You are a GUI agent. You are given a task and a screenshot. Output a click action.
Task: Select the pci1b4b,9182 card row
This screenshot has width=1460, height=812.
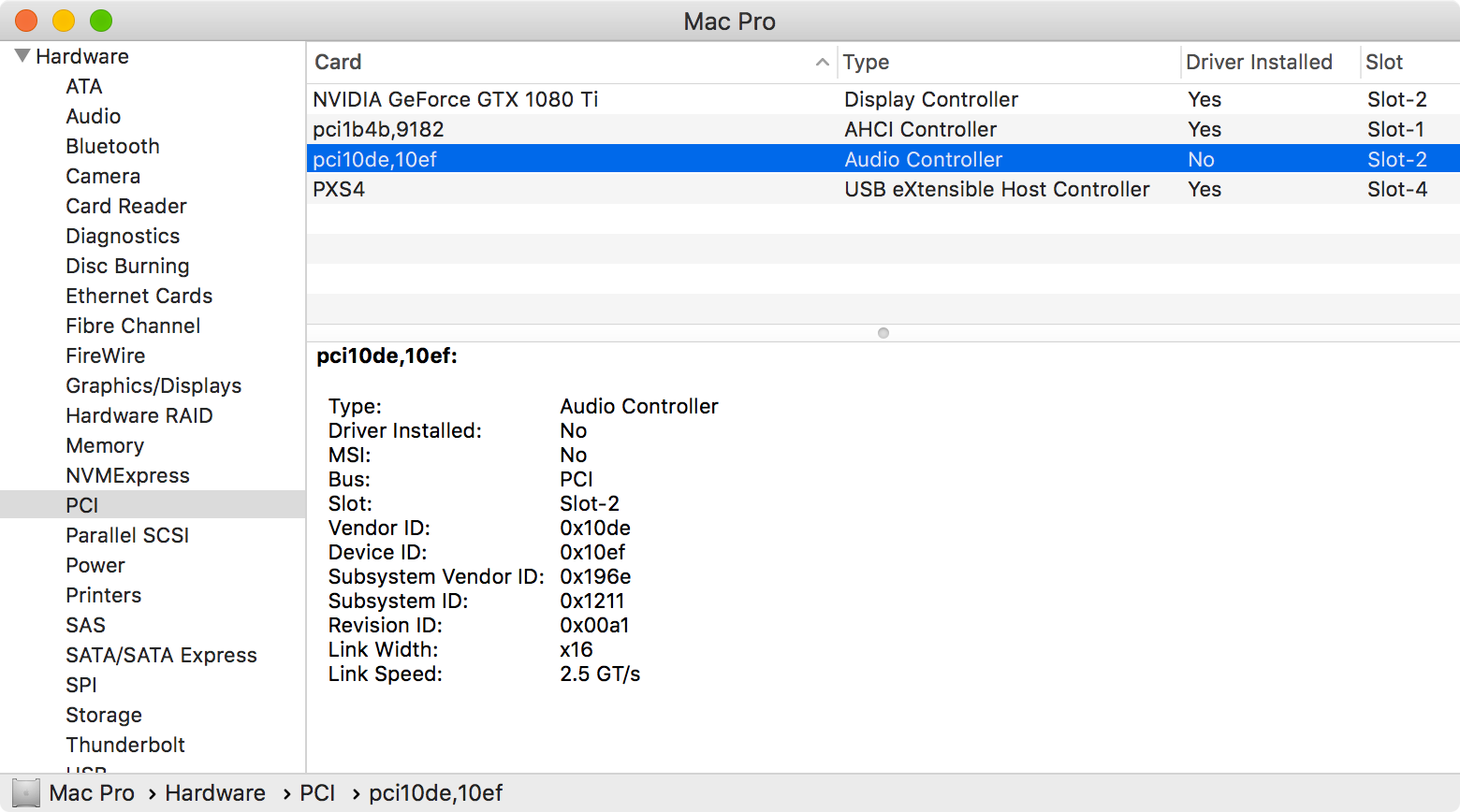point(883,129)
